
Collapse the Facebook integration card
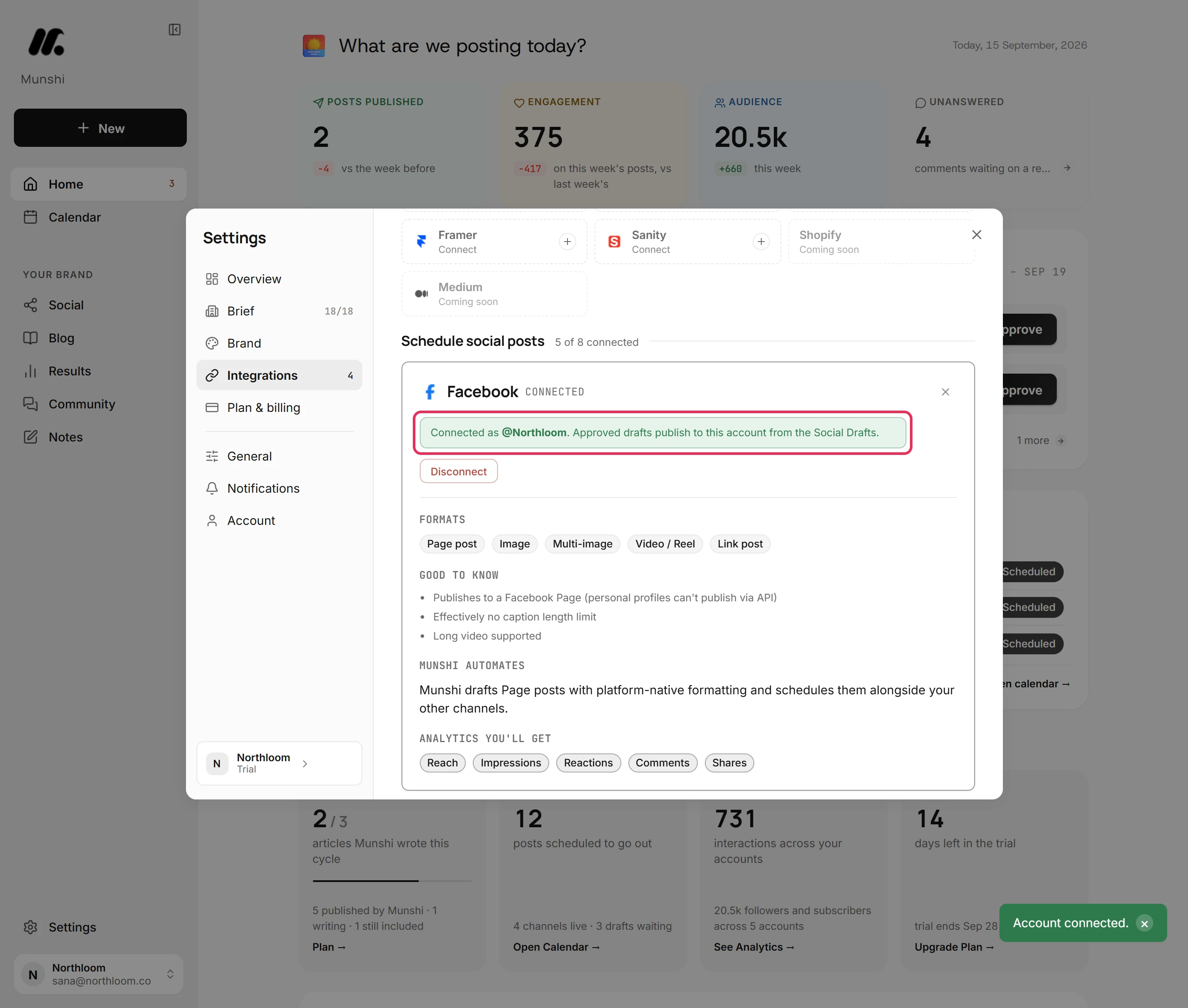(x=945, y=392)
